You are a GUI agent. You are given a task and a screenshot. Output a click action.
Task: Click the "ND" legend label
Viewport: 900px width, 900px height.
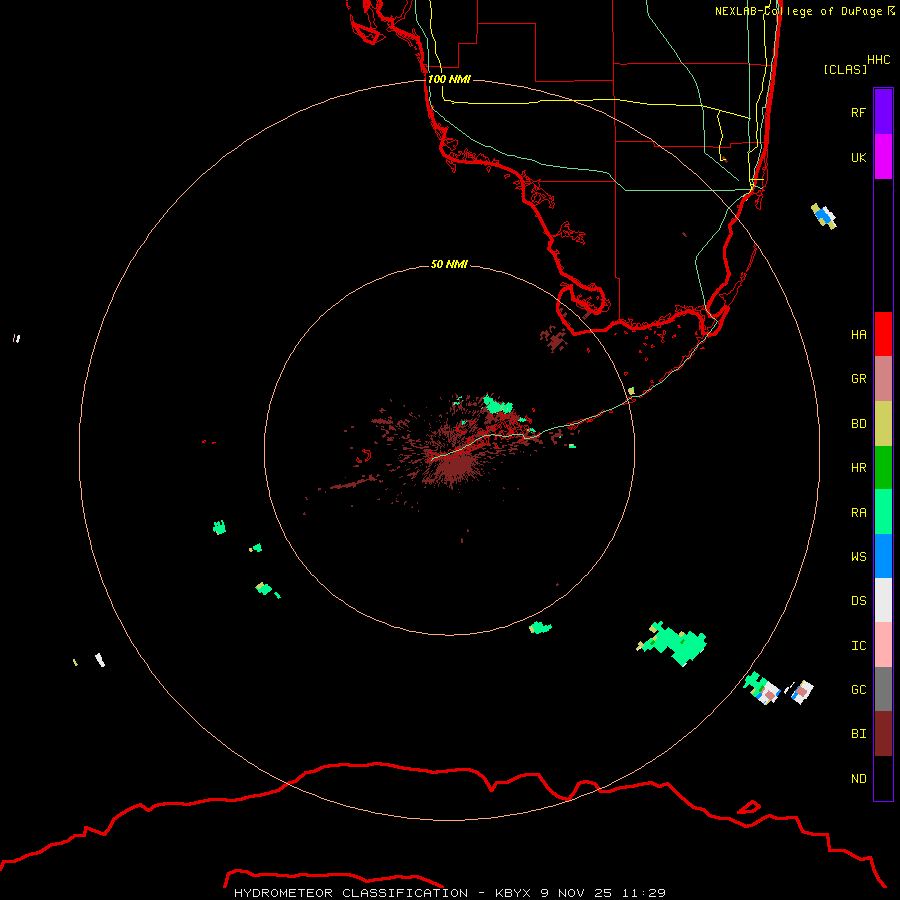858,779
